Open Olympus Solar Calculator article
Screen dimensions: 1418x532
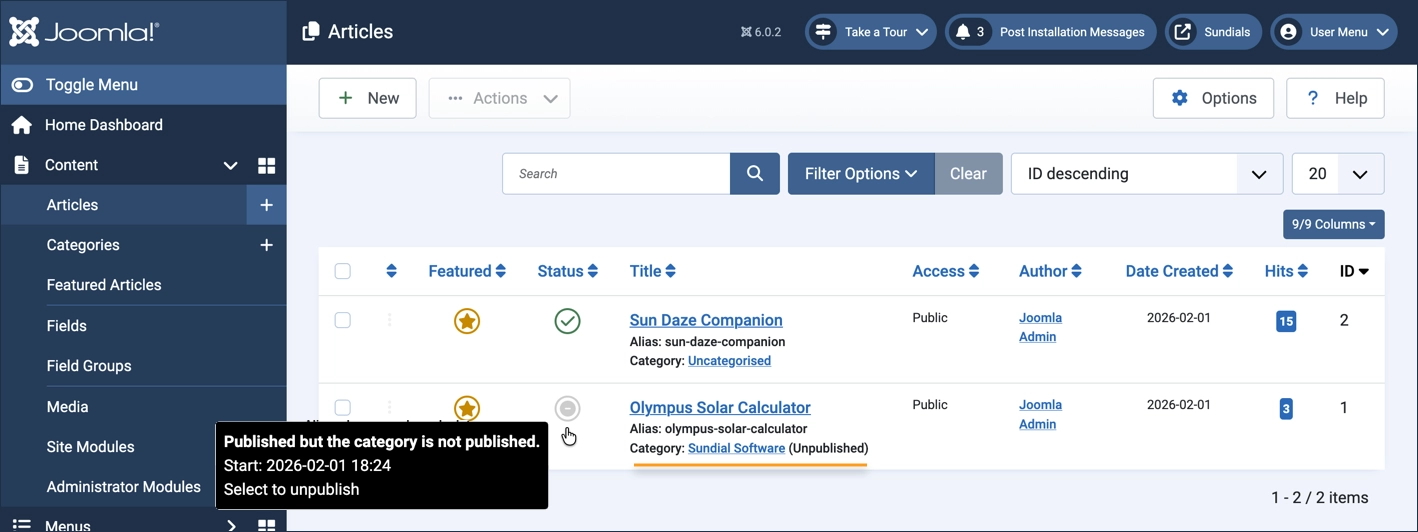720,407
